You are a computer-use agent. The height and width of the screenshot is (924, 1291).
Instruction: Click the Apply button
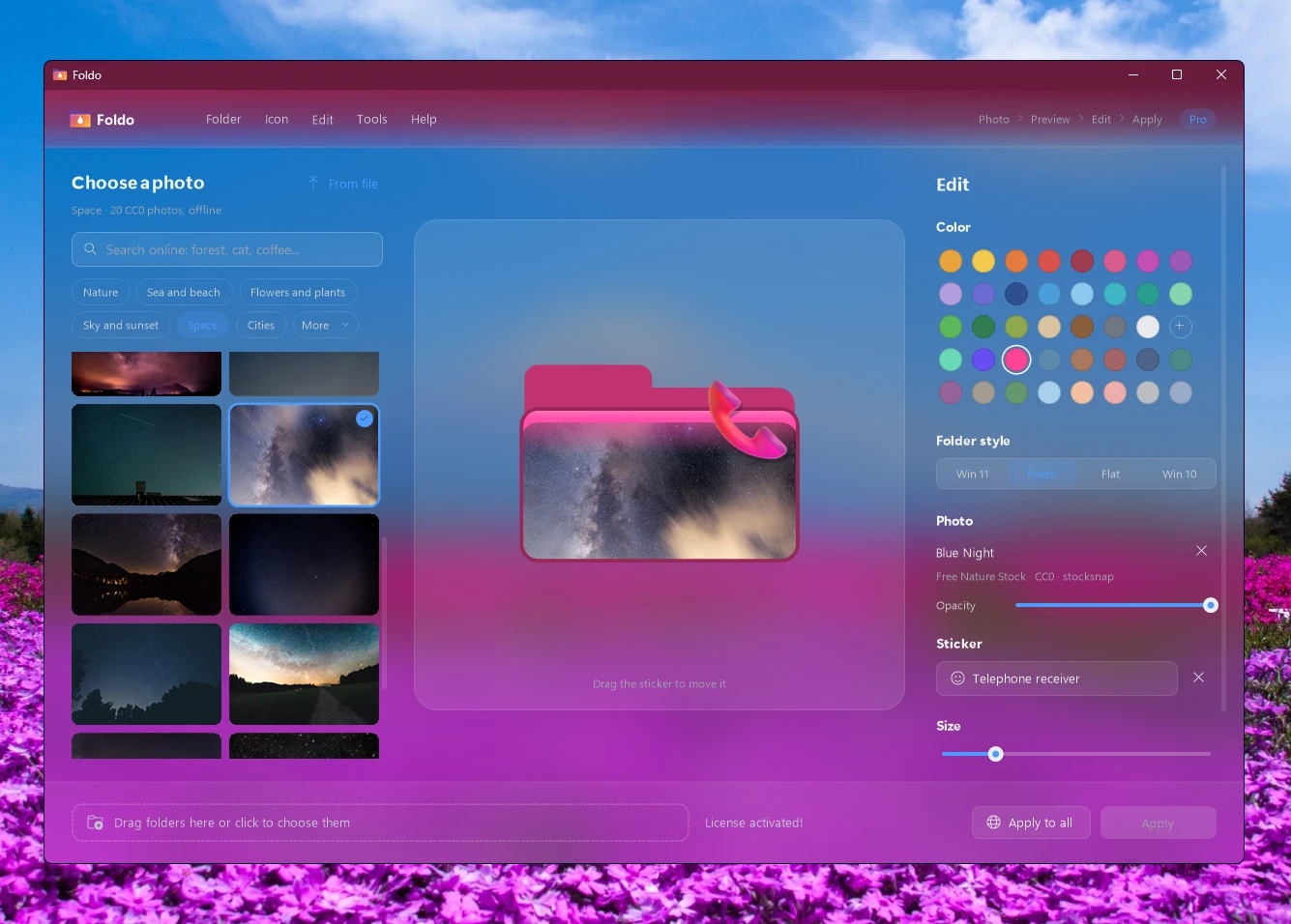1158,823
